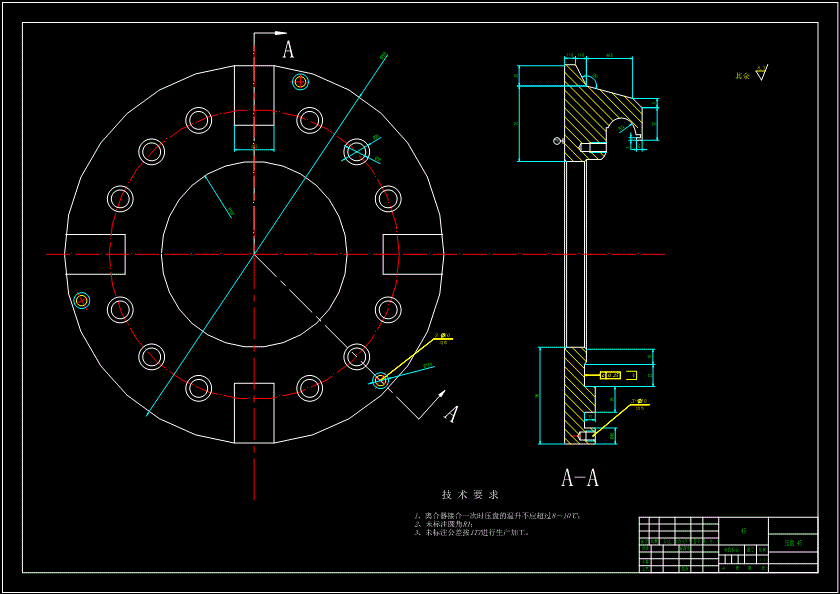Select the yellow hole callout text on section view
The width and height of the screenshot is (840, 594).
tap(639, 403)
